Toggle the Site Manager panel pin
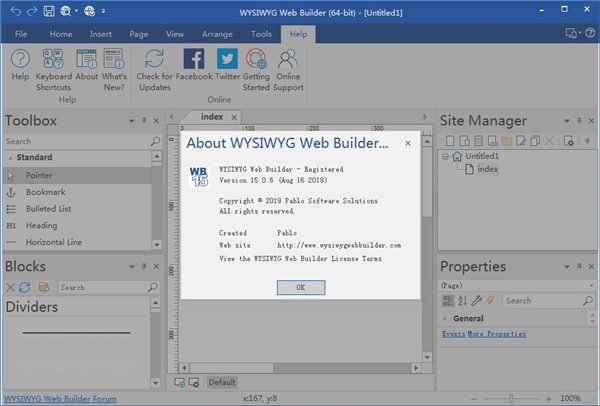600x406 pixels. click(x=579, y=121)
